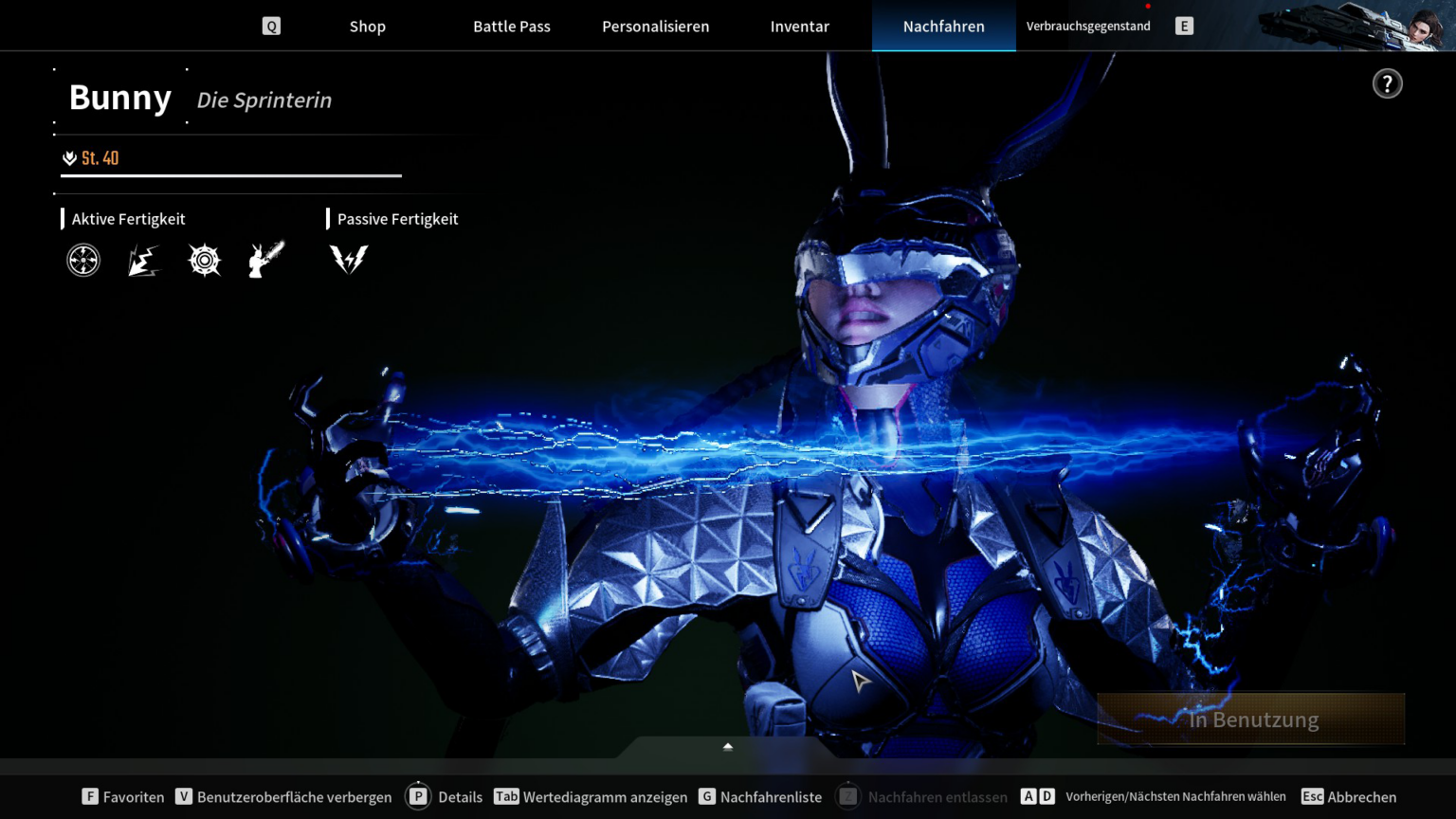Switch to the Inventar tab
The height and width of the screenshot is (819, 1456).
tap(799, 27)
